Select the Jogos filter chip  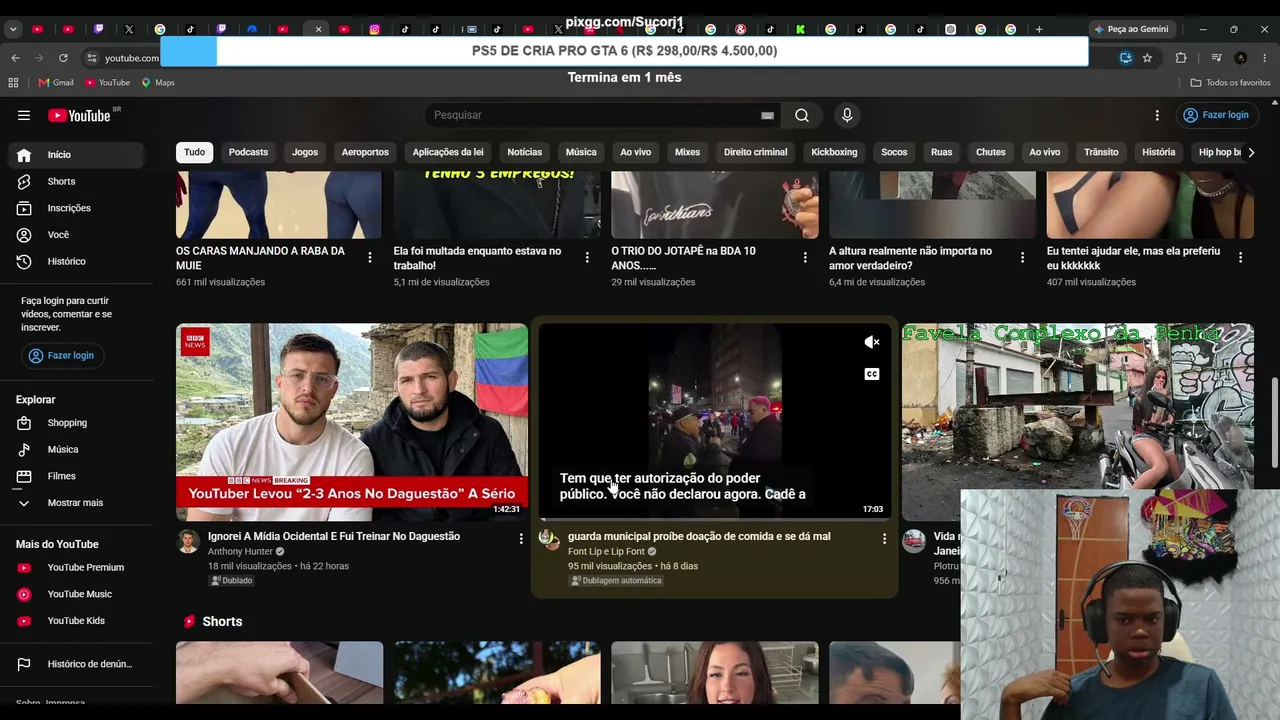pyautogui.click(x=305, y=152)
